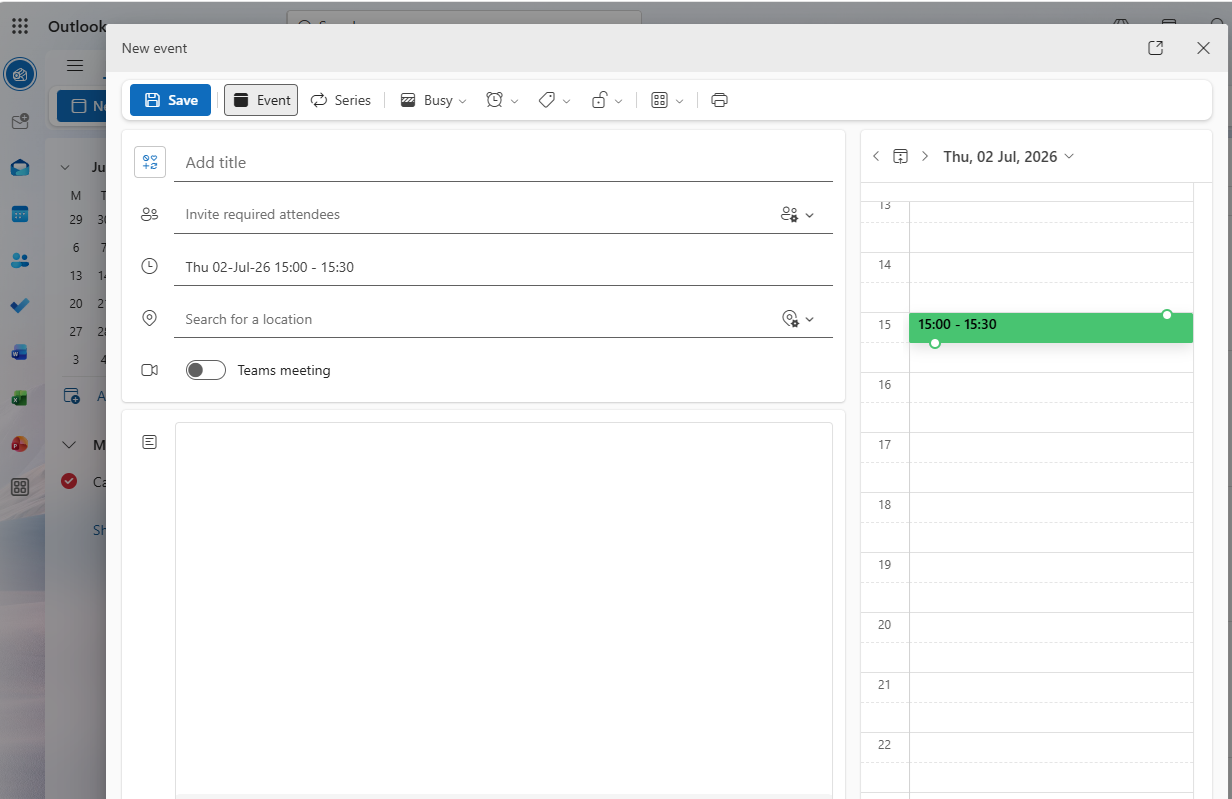Open the categorize tag menu
Screen dimensions: 1232x799
[x=554, y=100]
